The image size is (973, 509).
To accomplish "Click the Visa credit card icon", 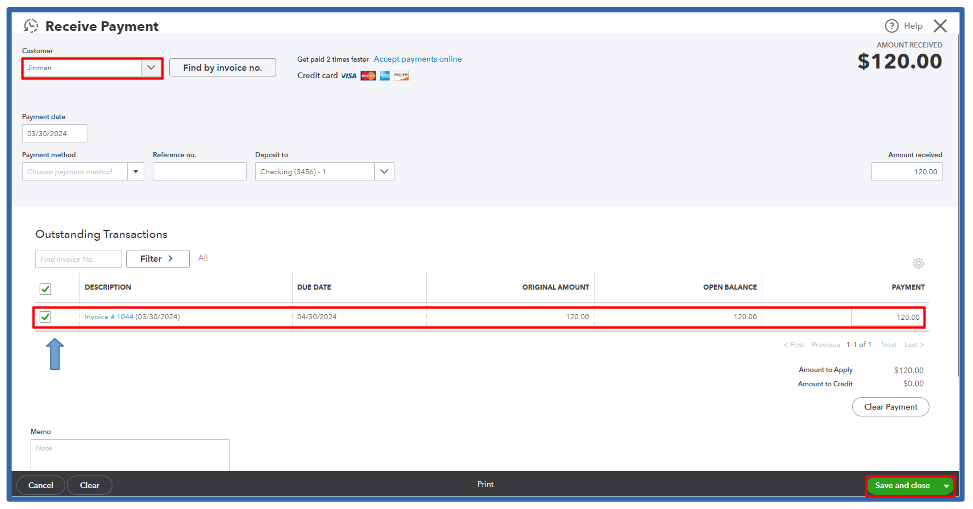I will (x=348, y=76).
